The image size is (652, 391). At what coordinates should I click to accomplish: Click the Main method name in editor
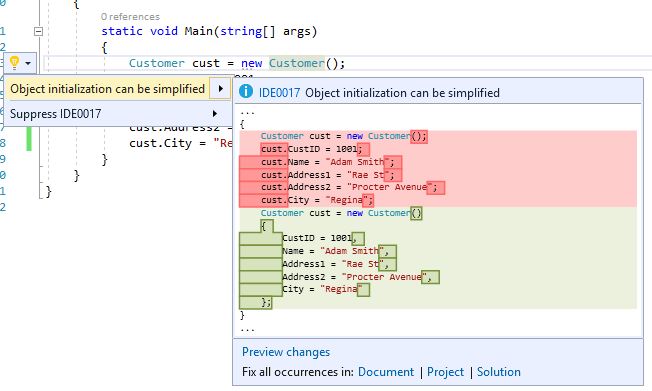tap(199, 31)
